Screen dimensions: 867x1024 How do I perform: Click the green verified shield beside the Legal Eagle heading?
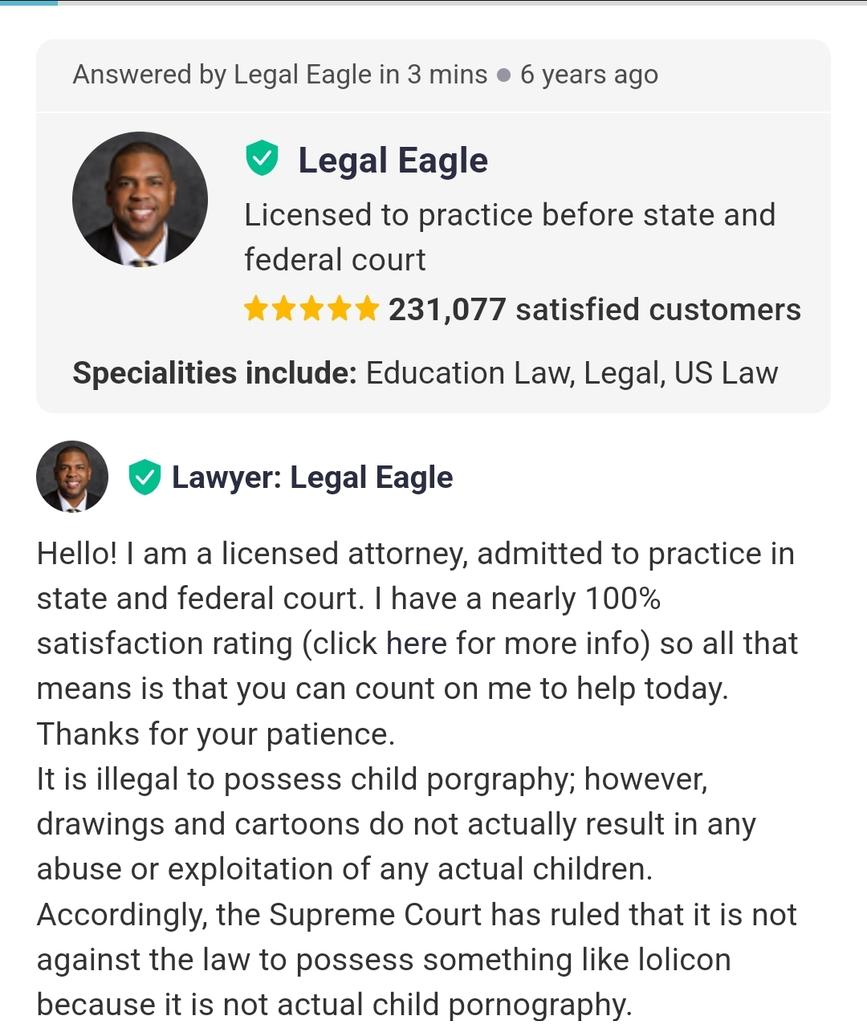pyautogui.click(x=262, y=159)
